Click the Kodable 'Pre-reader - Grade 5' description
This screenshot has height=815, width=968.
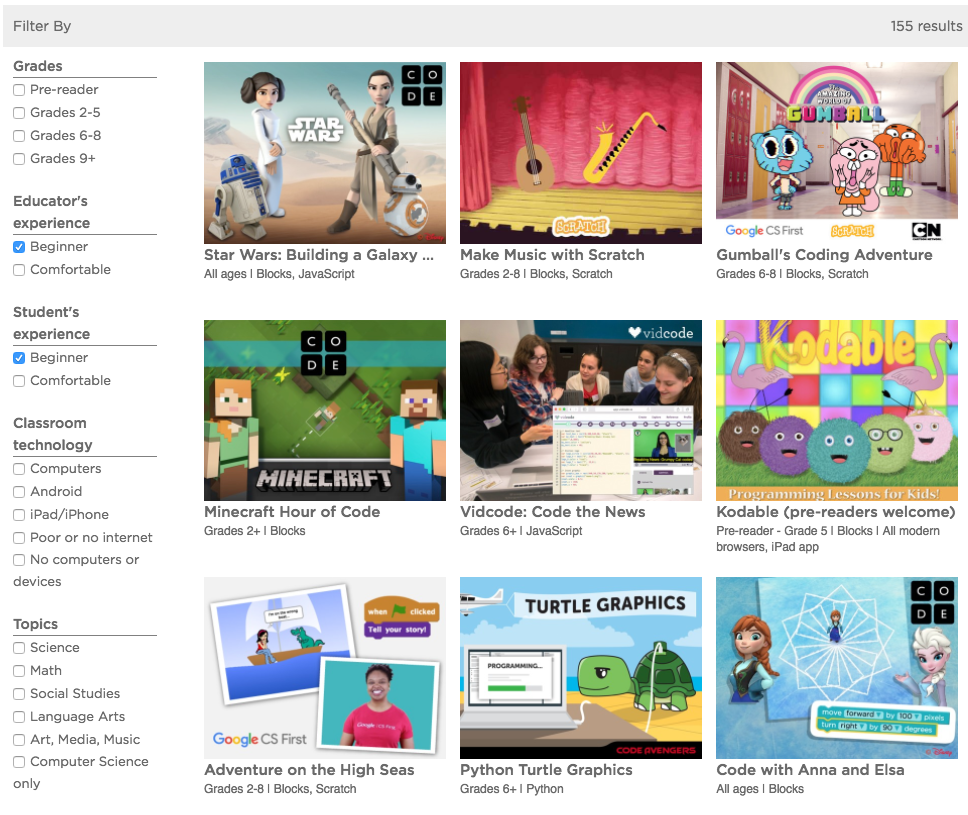828,539
